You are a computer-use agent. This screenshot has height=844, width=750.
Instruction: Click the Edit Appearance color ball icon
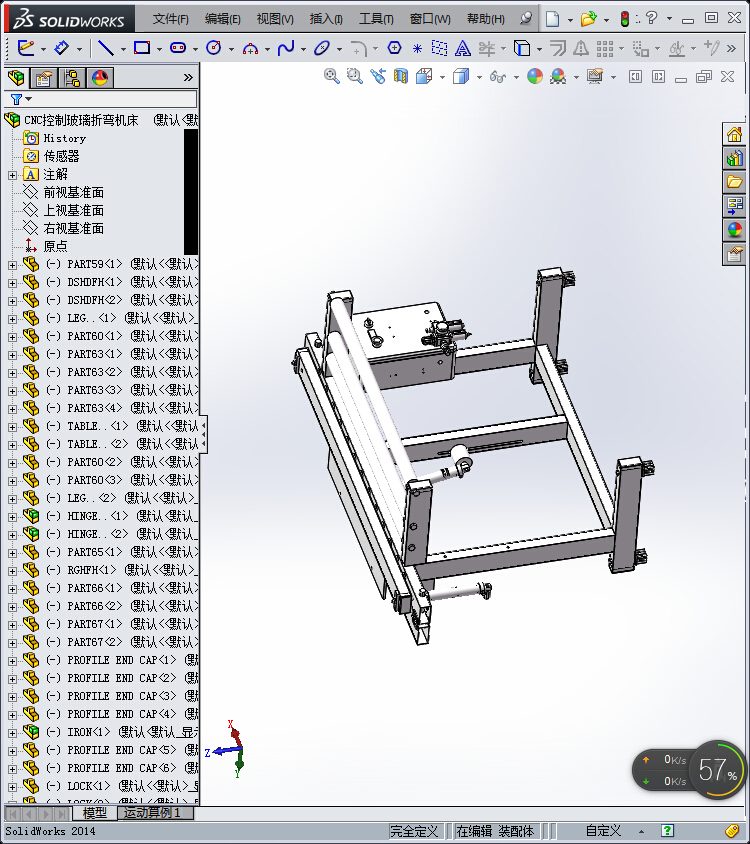click(535, 76)
